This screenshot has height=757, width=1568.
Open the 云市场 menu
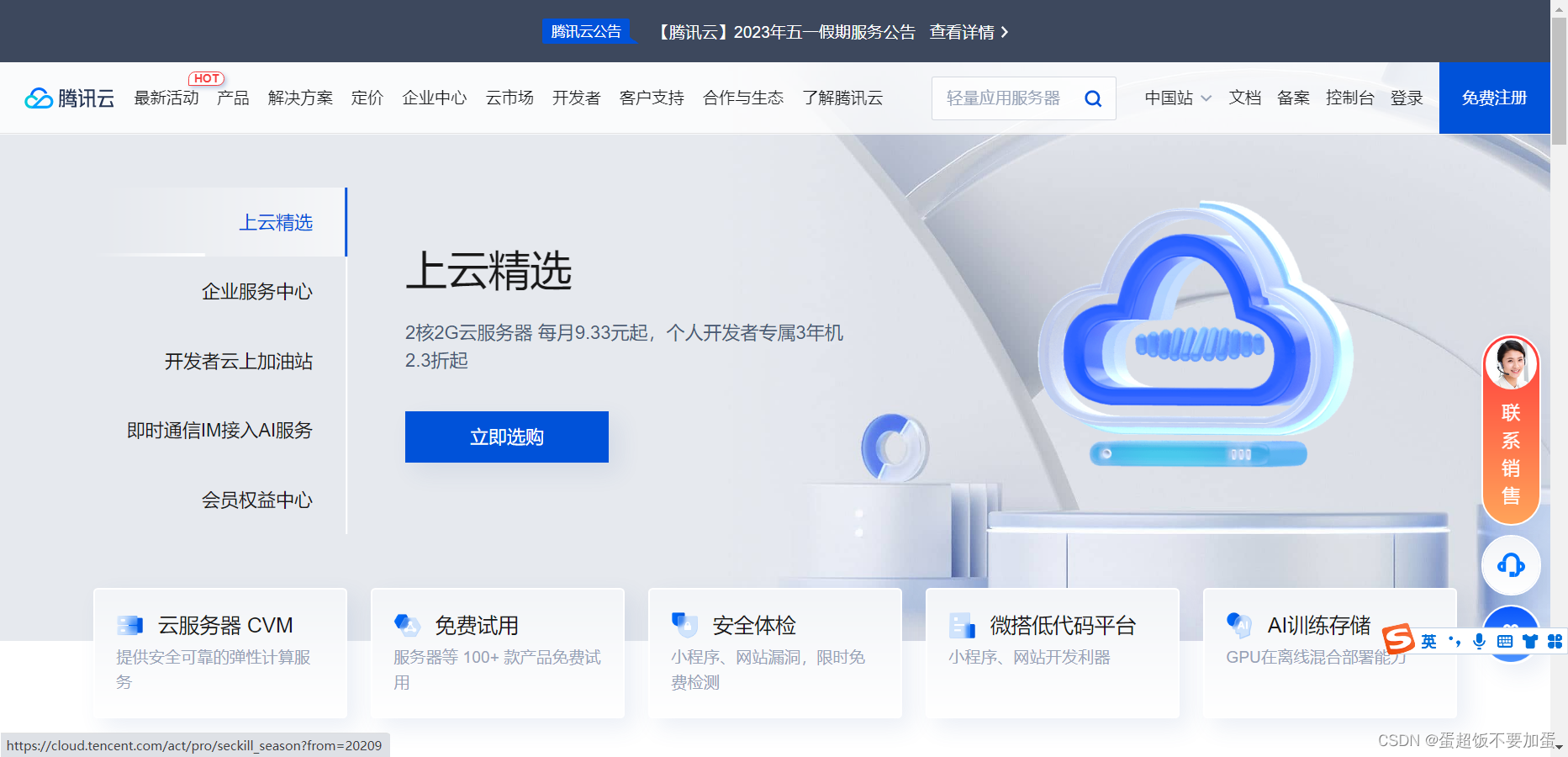coord(509,98)
